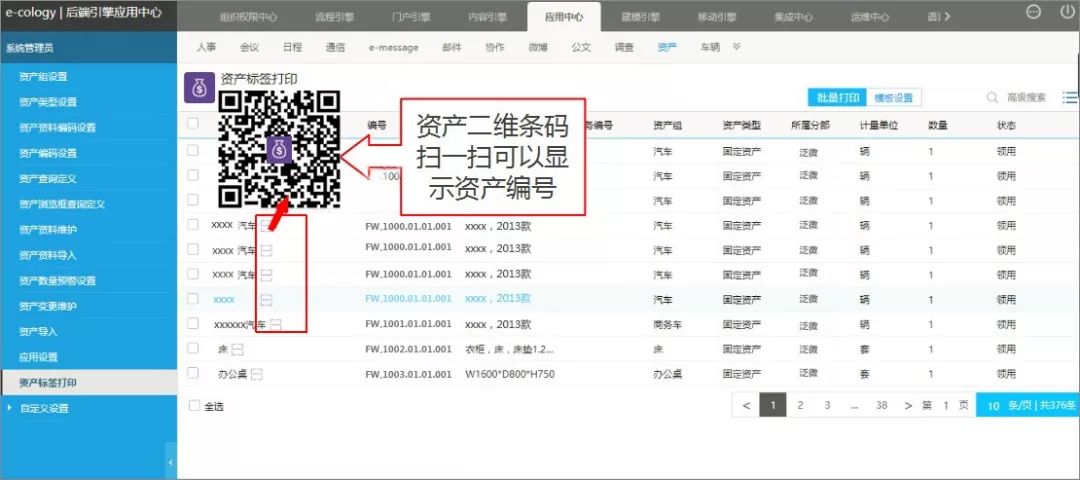This screenshot has height=480, width=1080.
Task: Check the xxxxxx汽车 row checkbox
Action: [193, 323]
